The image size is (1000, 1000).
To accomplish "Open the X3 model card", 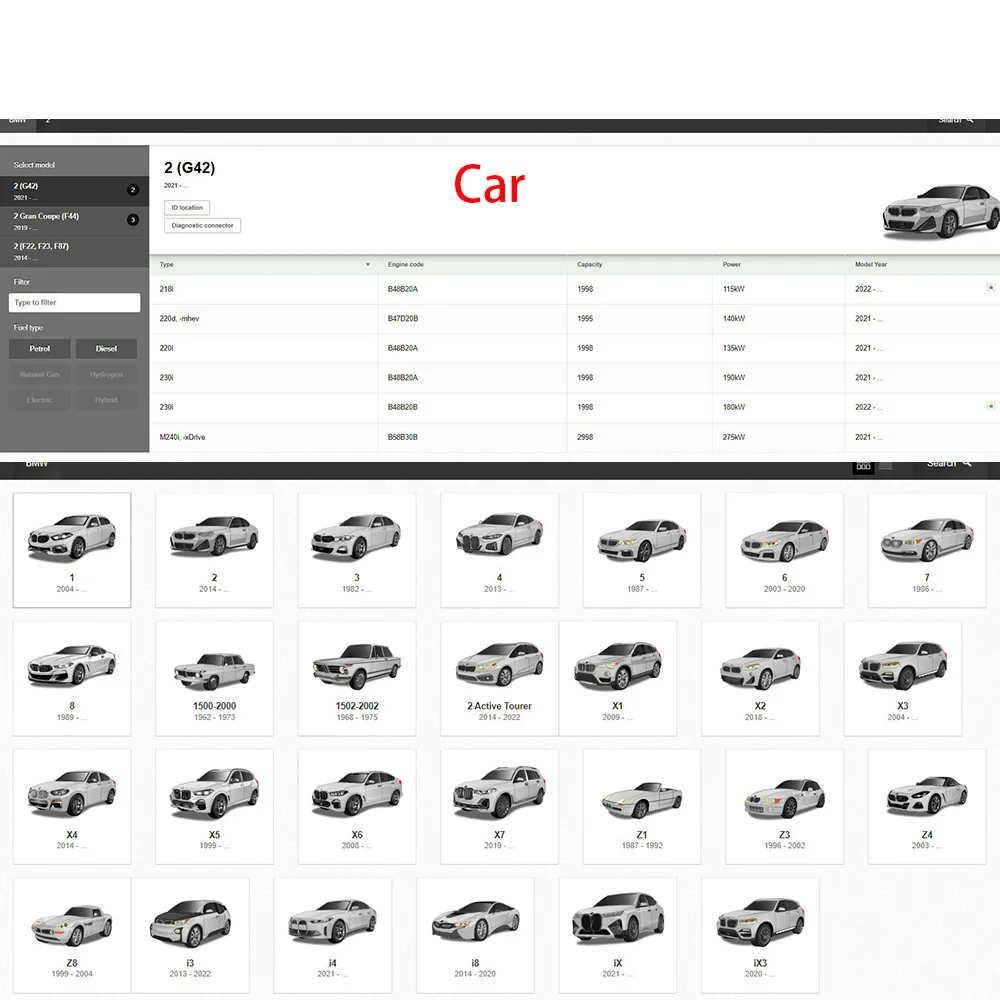I will tap(903, 679).
